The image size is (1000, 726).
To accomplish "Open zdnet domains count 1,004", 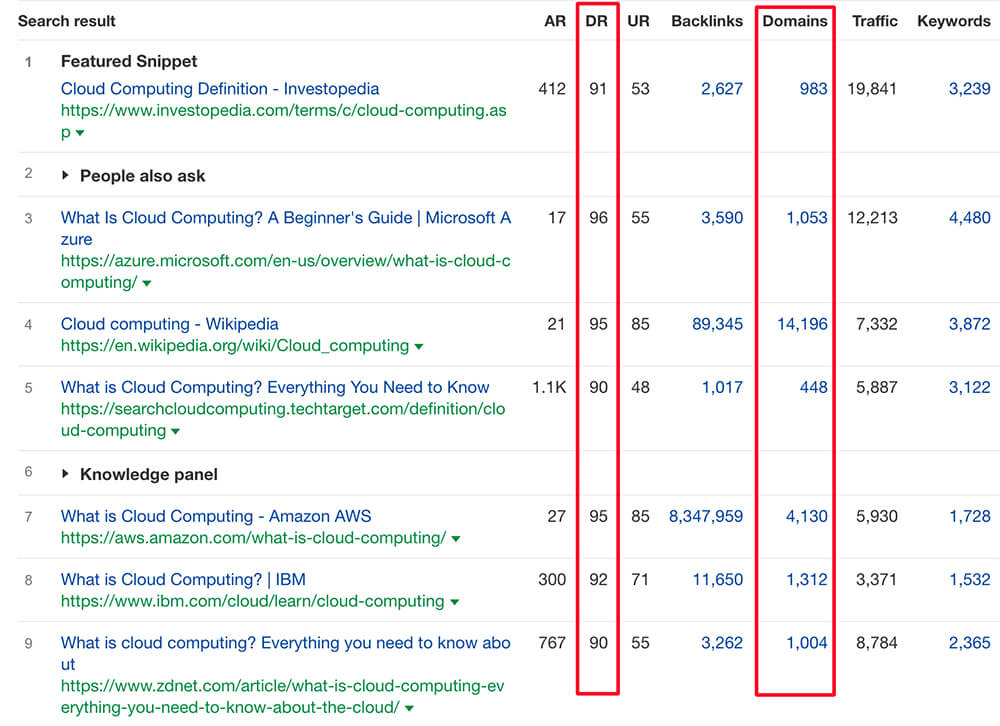I will pos(807,642).
